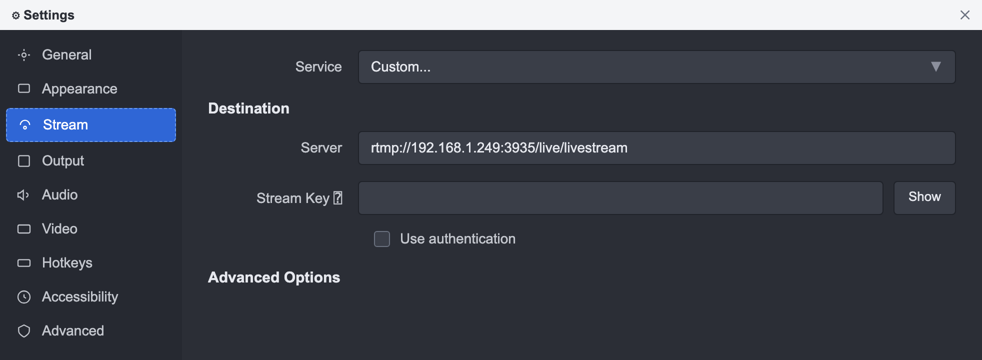The image size is (982, 360).
Task: Switch to the Audio settings tab
Action: [x=91, y=195]
